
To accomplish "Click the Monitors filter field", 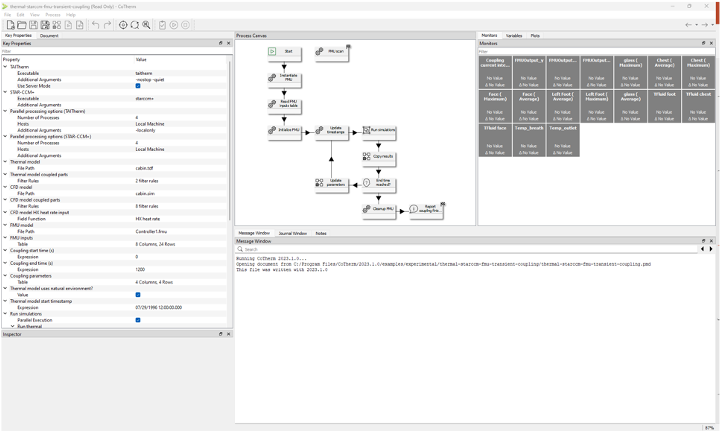I will point(596,51).
